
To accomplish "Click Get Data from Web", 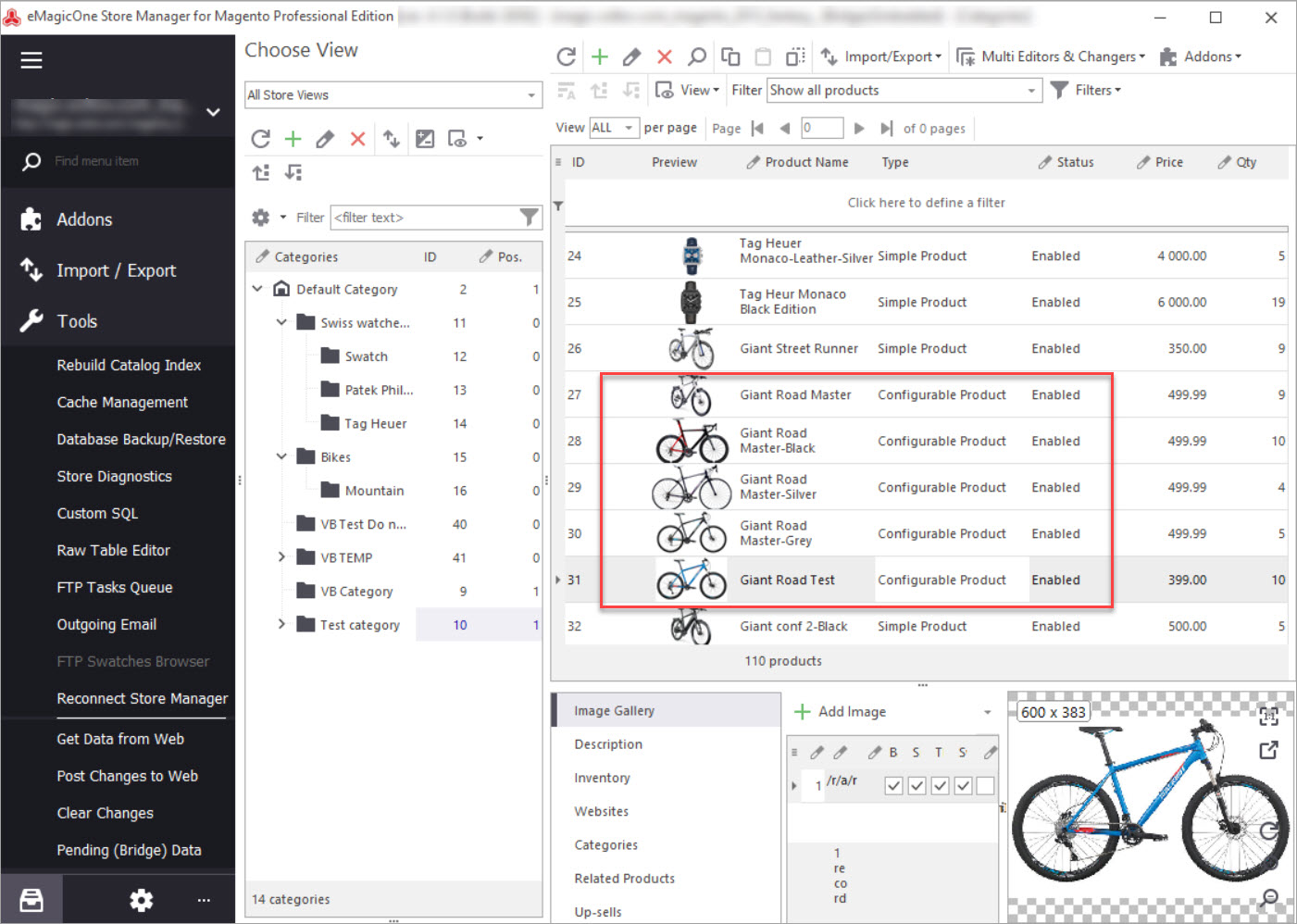I will point(120,740).
